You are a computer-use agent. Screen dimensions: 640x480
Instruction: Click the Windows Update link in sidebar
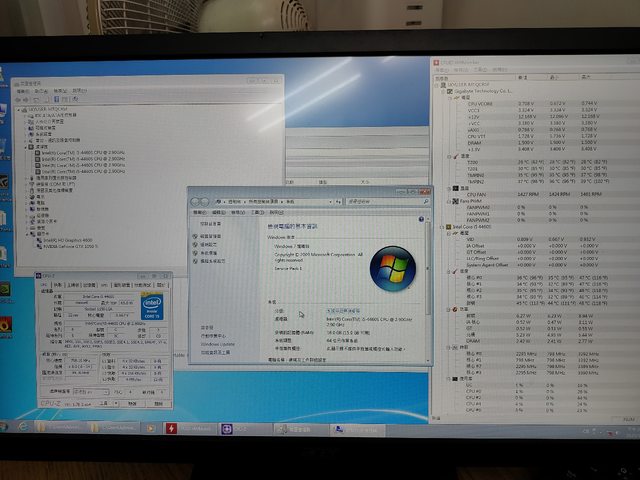click(216, 344)
